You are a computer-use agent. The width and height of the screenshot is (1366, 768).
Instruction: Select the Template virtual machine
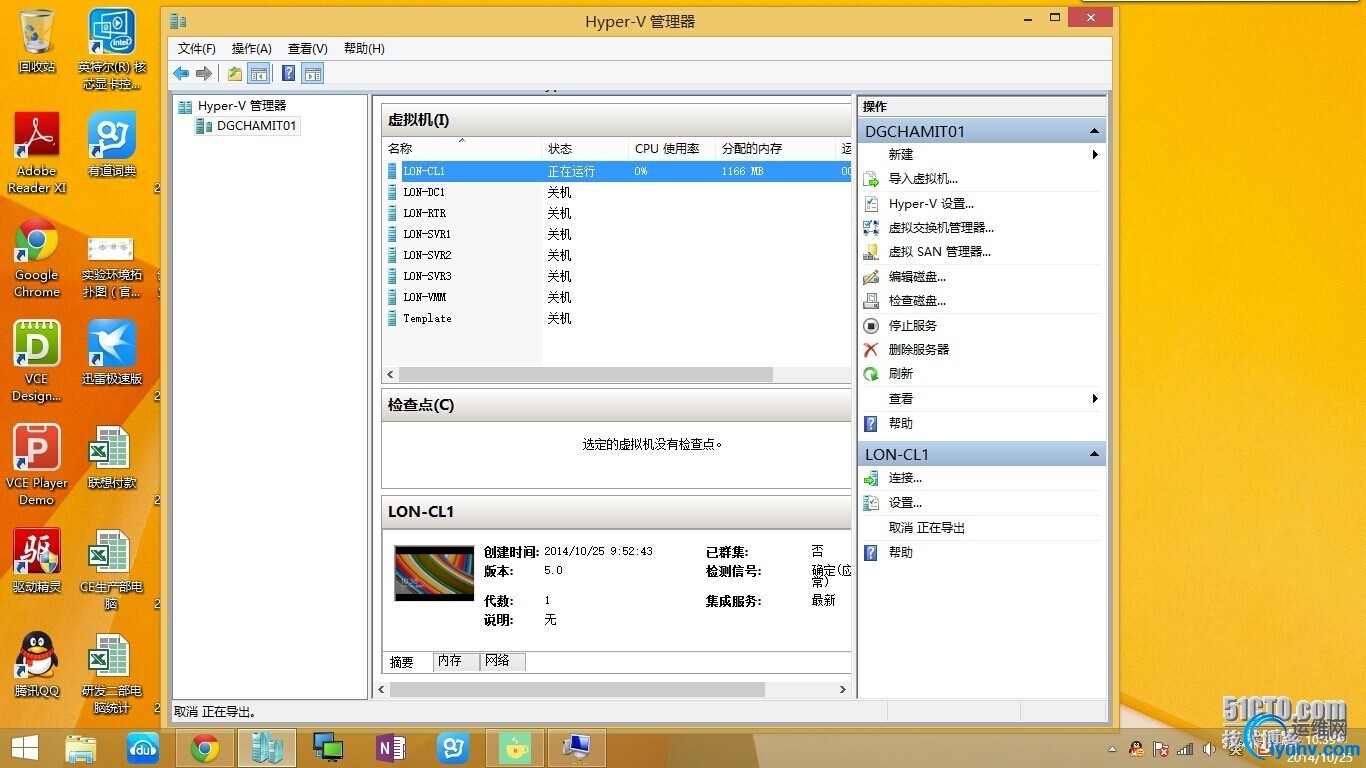[x=427, y=318]
